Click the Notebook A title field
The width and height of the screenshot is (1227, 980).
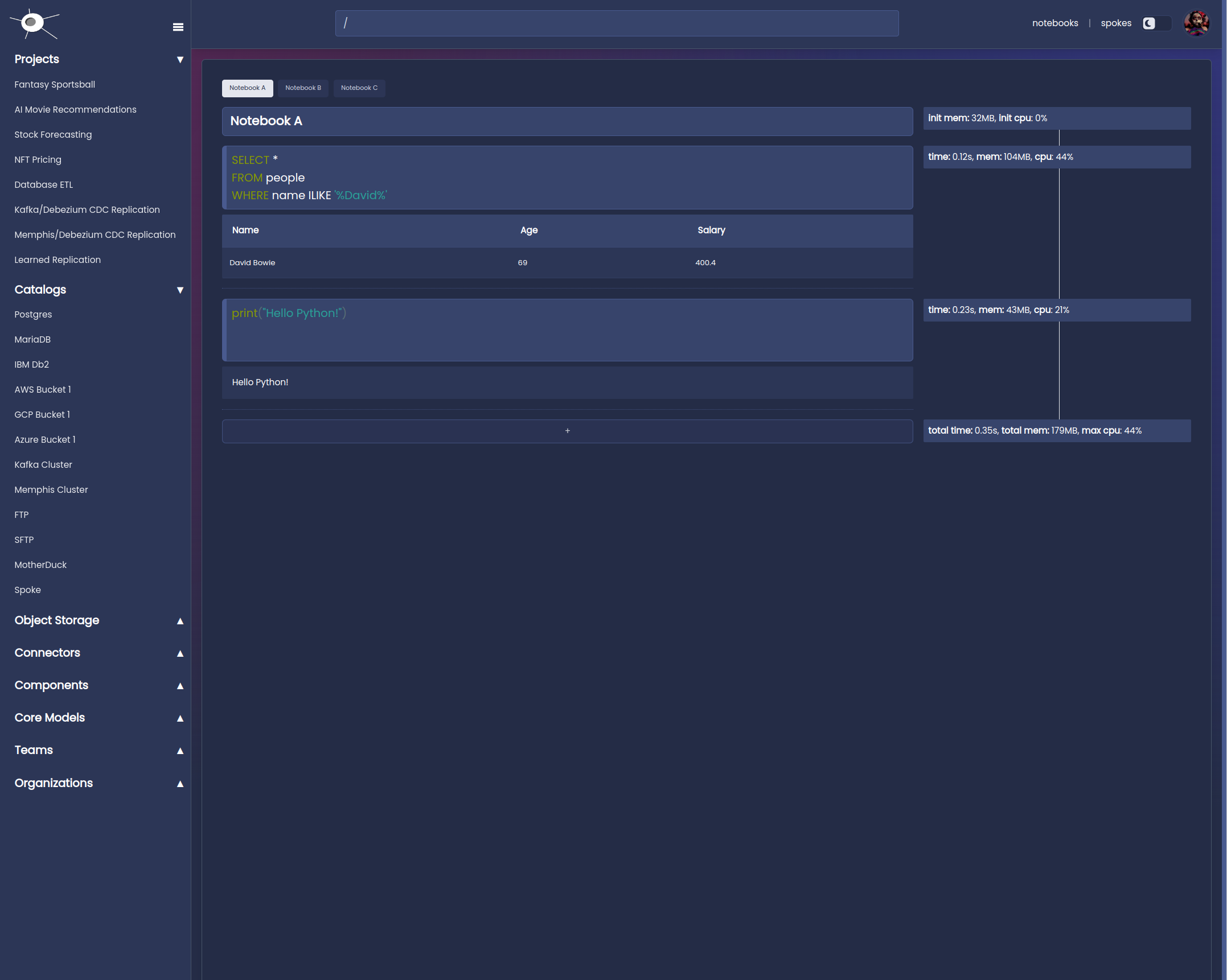[x=567, y=121]
